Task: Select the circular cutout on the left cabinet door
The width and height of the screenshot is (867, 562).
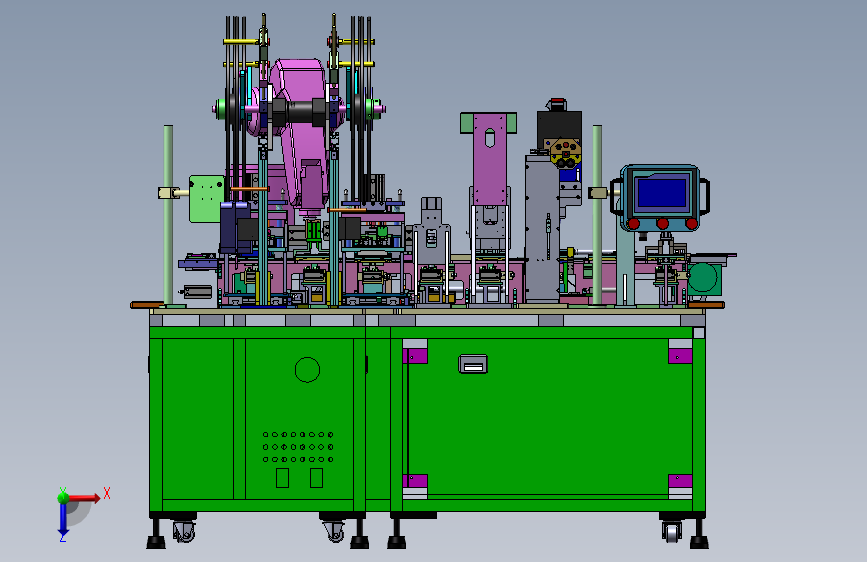Action: 307,370
